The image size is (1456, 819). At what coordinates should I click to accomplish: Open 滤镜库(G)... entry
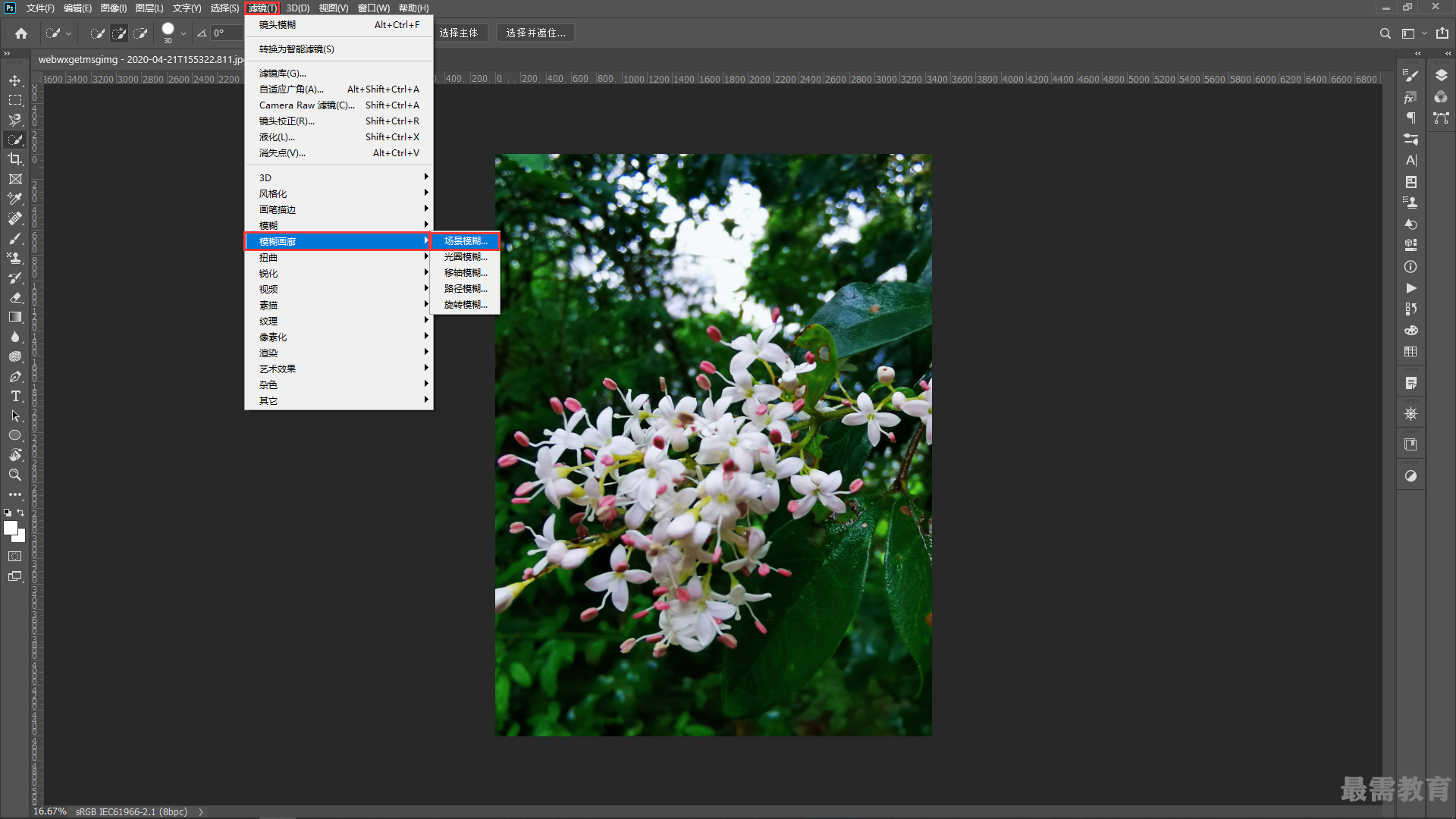point(339,73)
